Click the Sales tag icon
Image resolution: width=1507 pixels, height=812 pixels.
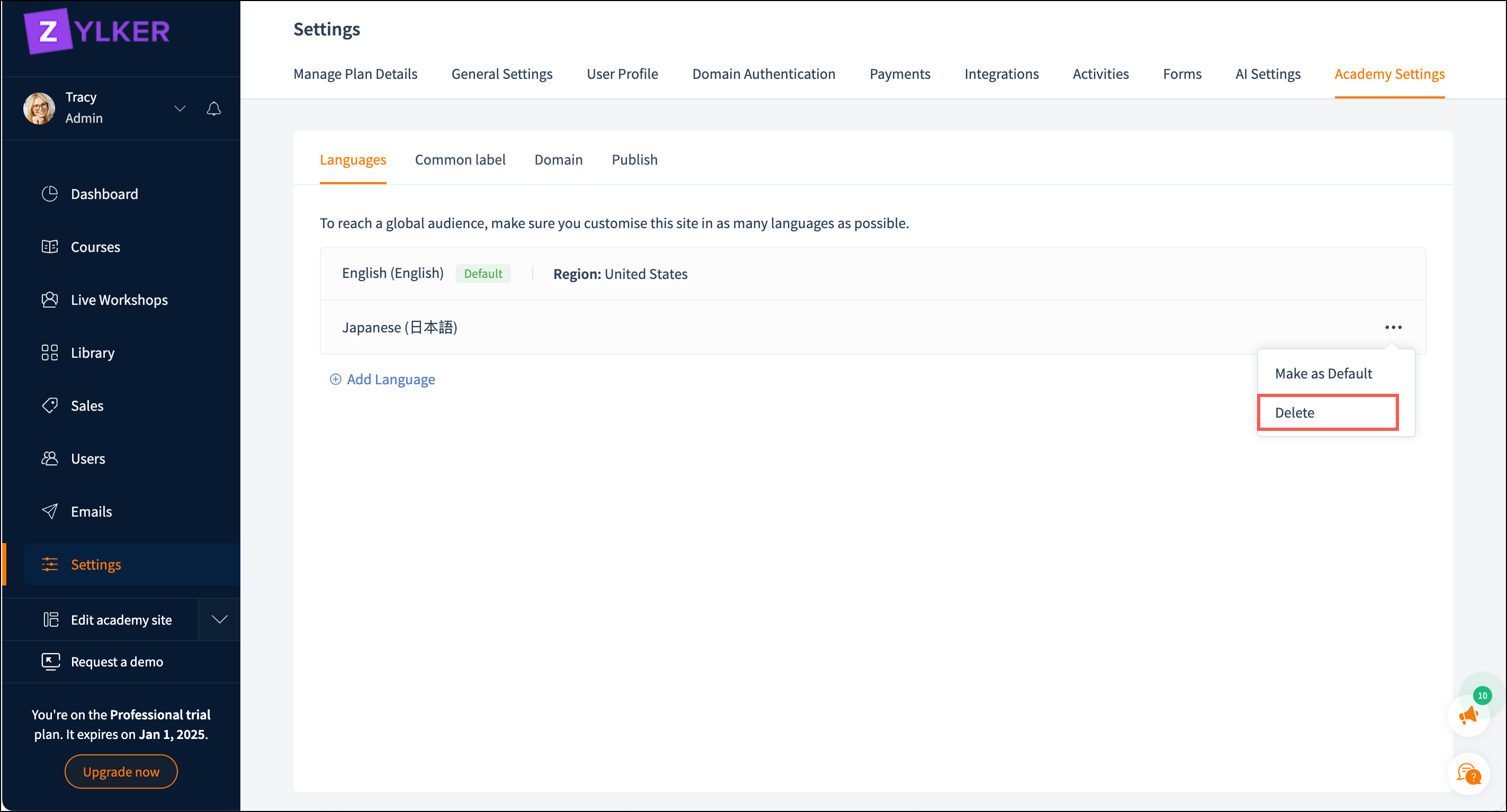tap(50, 405)
